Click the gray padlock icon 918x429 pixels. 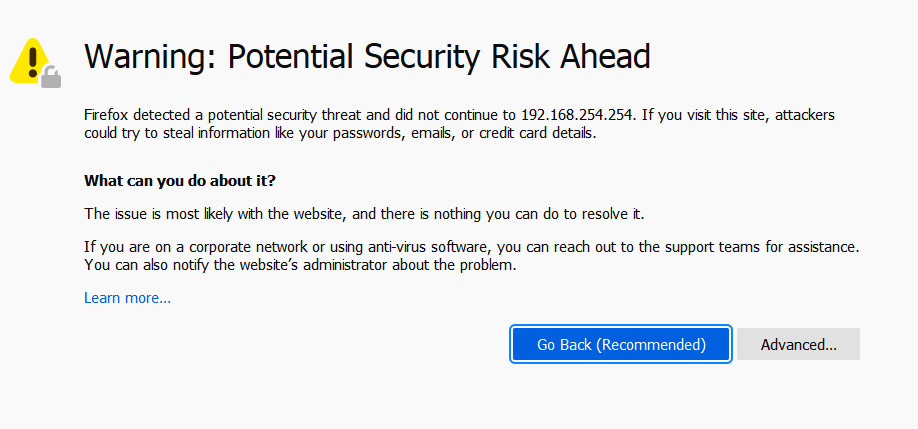[51, 77]
